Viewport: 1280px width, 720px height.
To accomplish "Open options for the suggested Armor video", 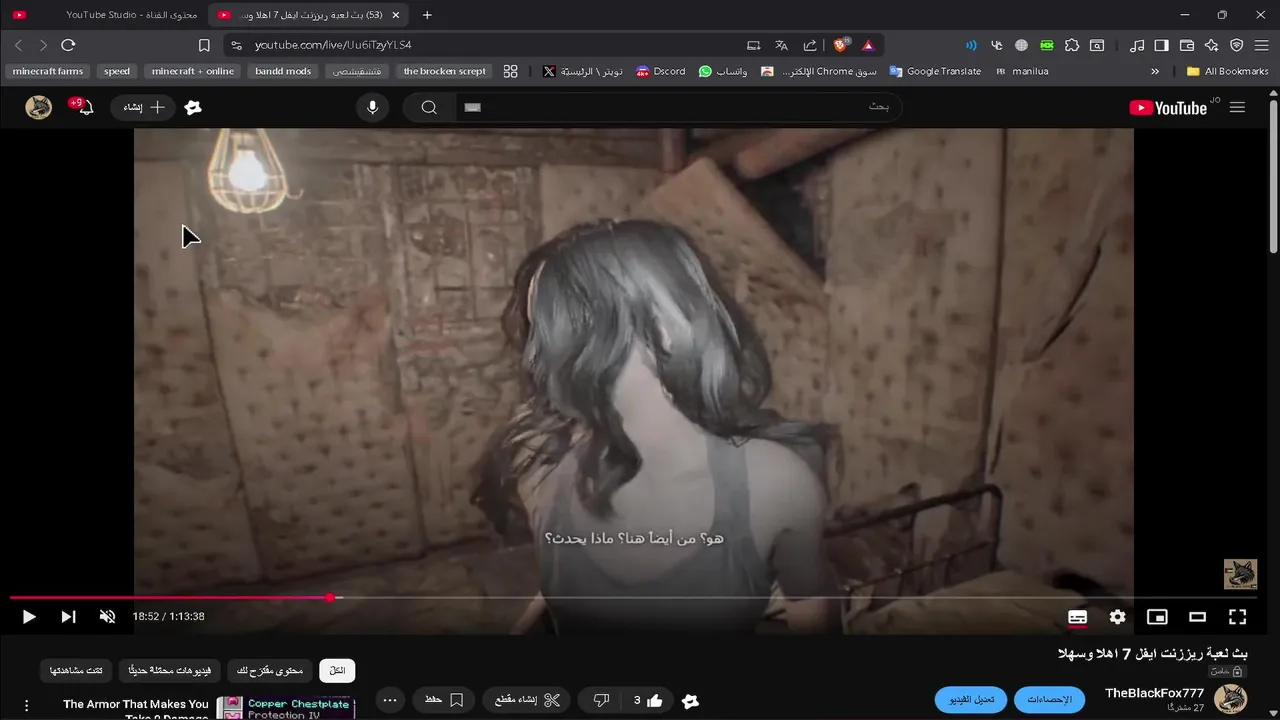I will pos(27,706).
